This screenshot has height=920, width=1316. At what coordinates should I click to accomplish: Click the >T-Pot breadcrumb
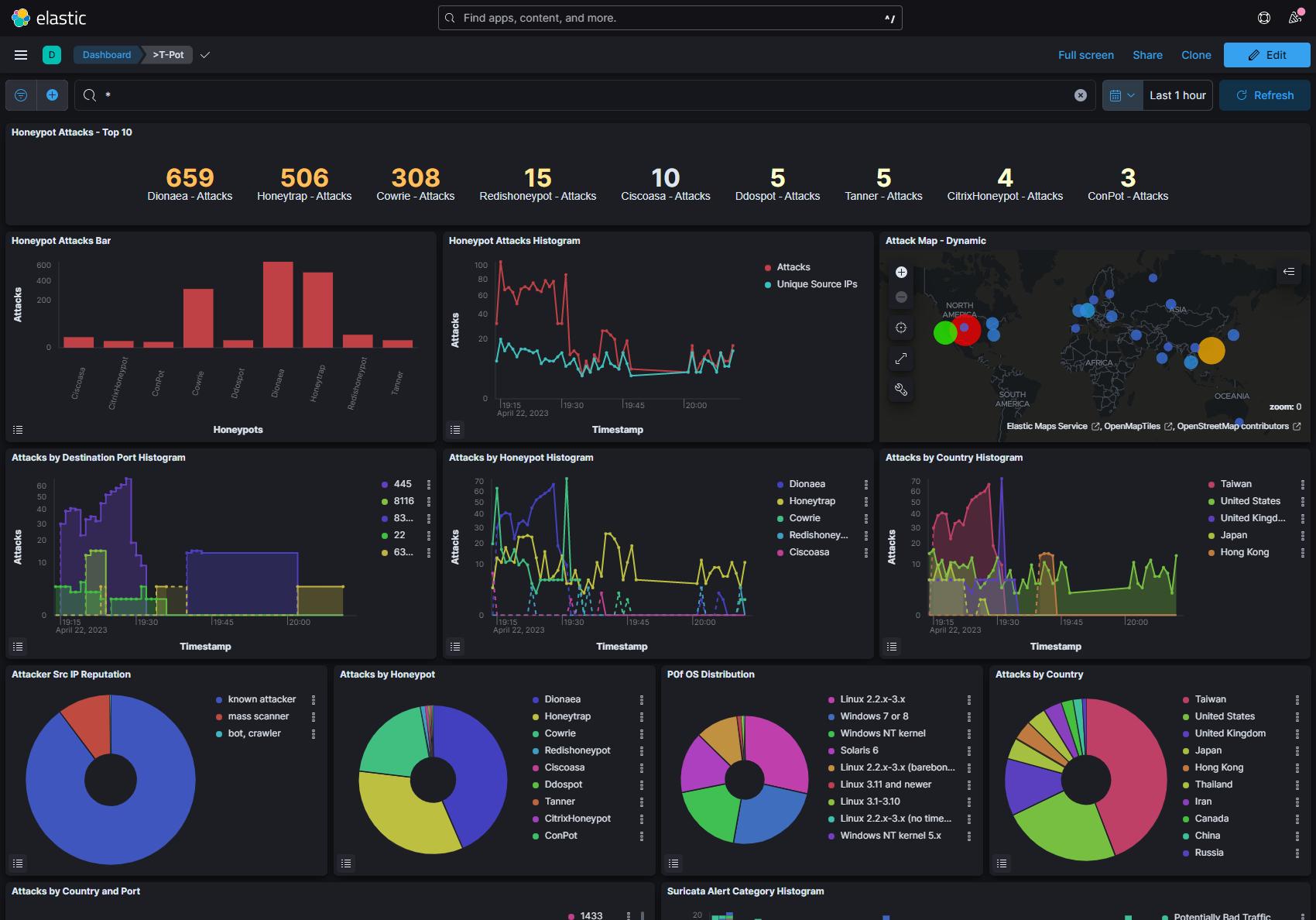point(168,55)
